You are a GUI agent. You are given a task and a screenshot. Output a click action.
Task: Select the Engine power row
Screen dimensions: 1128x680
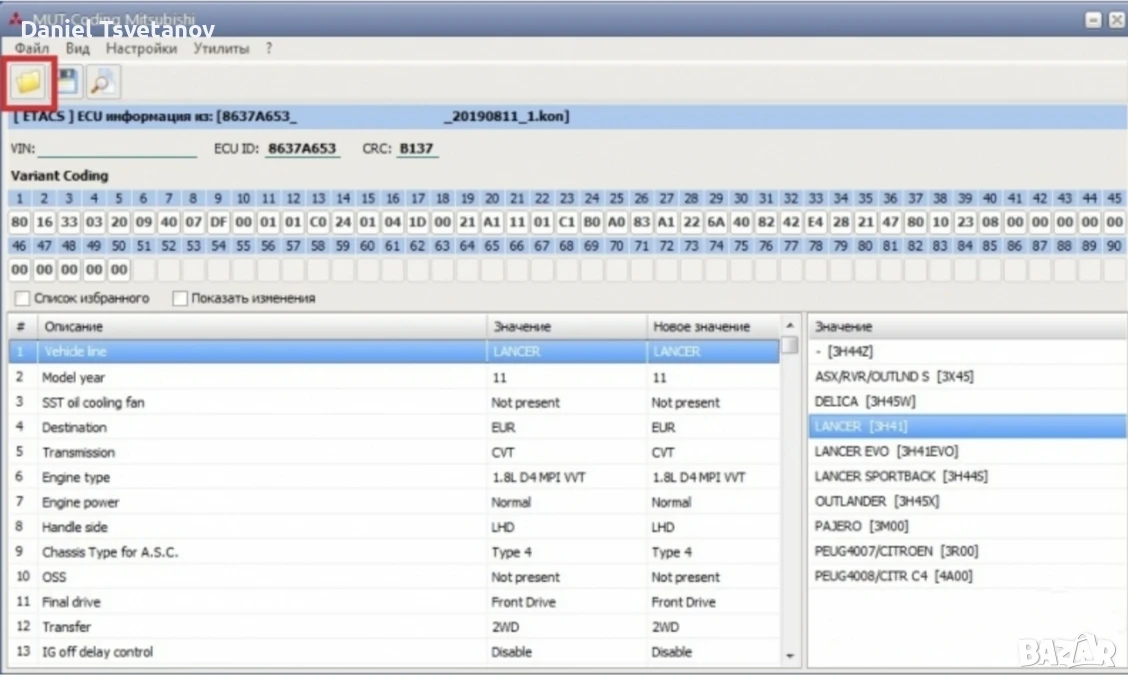[x=394, y=502]
